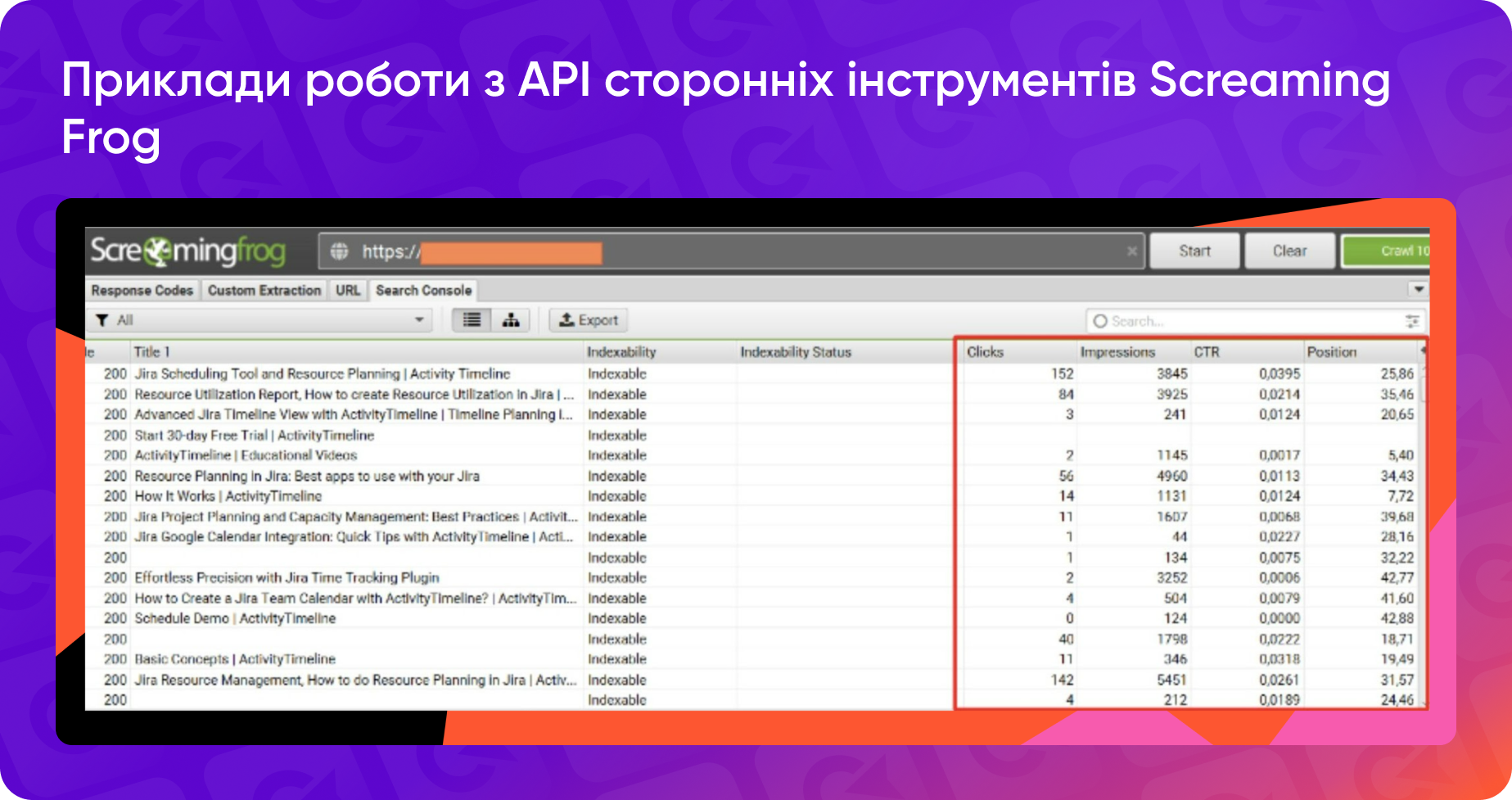Click the Clear button
The height and width of the screenshot is (800, 1512).
[1289, 251]
